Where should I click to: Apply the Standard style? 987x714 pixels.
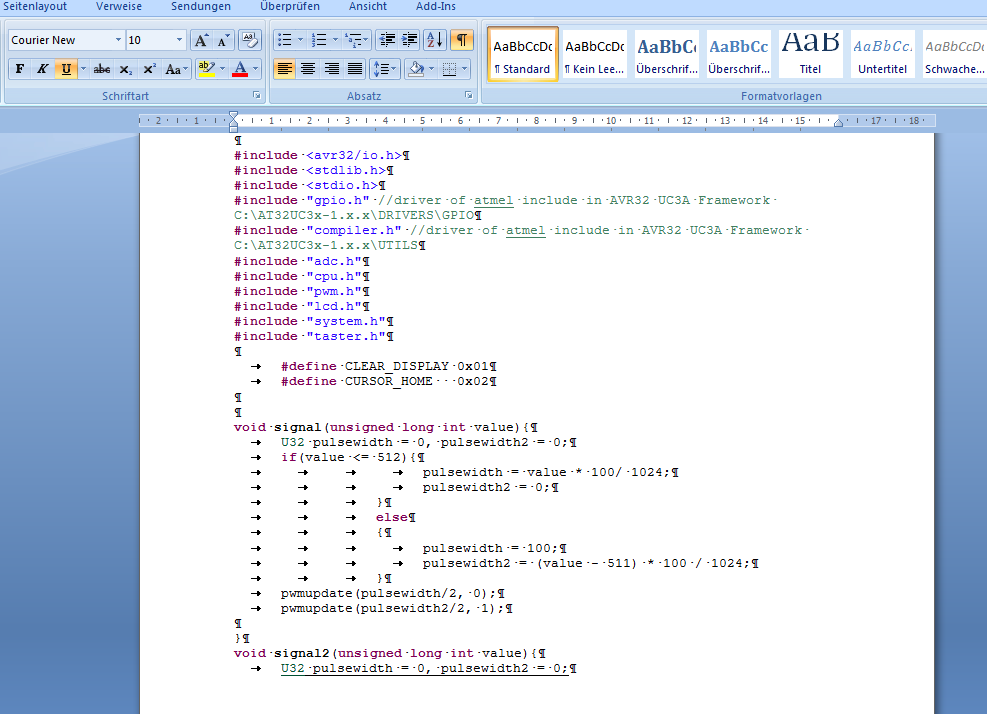coord(522,55)
